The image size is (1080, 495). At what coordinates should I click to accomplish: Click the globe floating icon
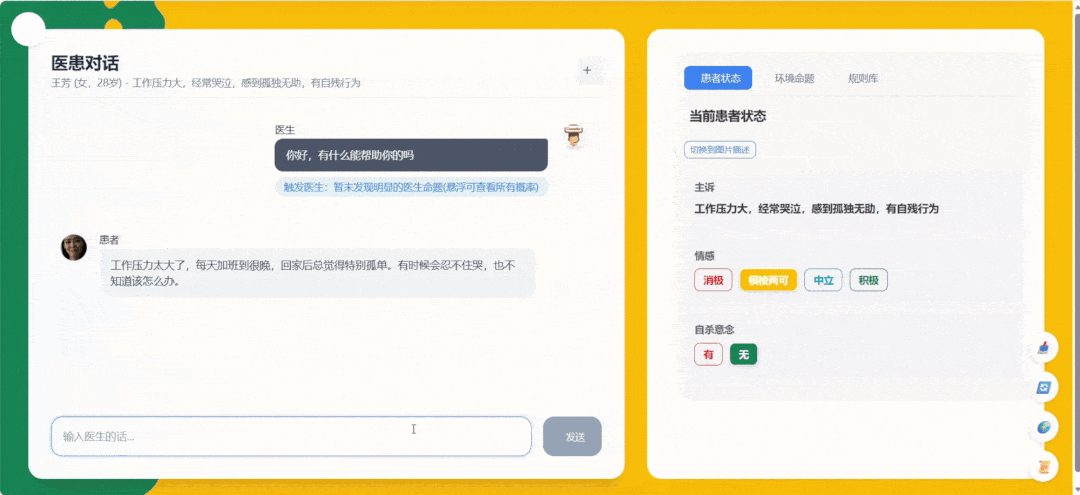pyautogui.click(x=1044, y=428)
